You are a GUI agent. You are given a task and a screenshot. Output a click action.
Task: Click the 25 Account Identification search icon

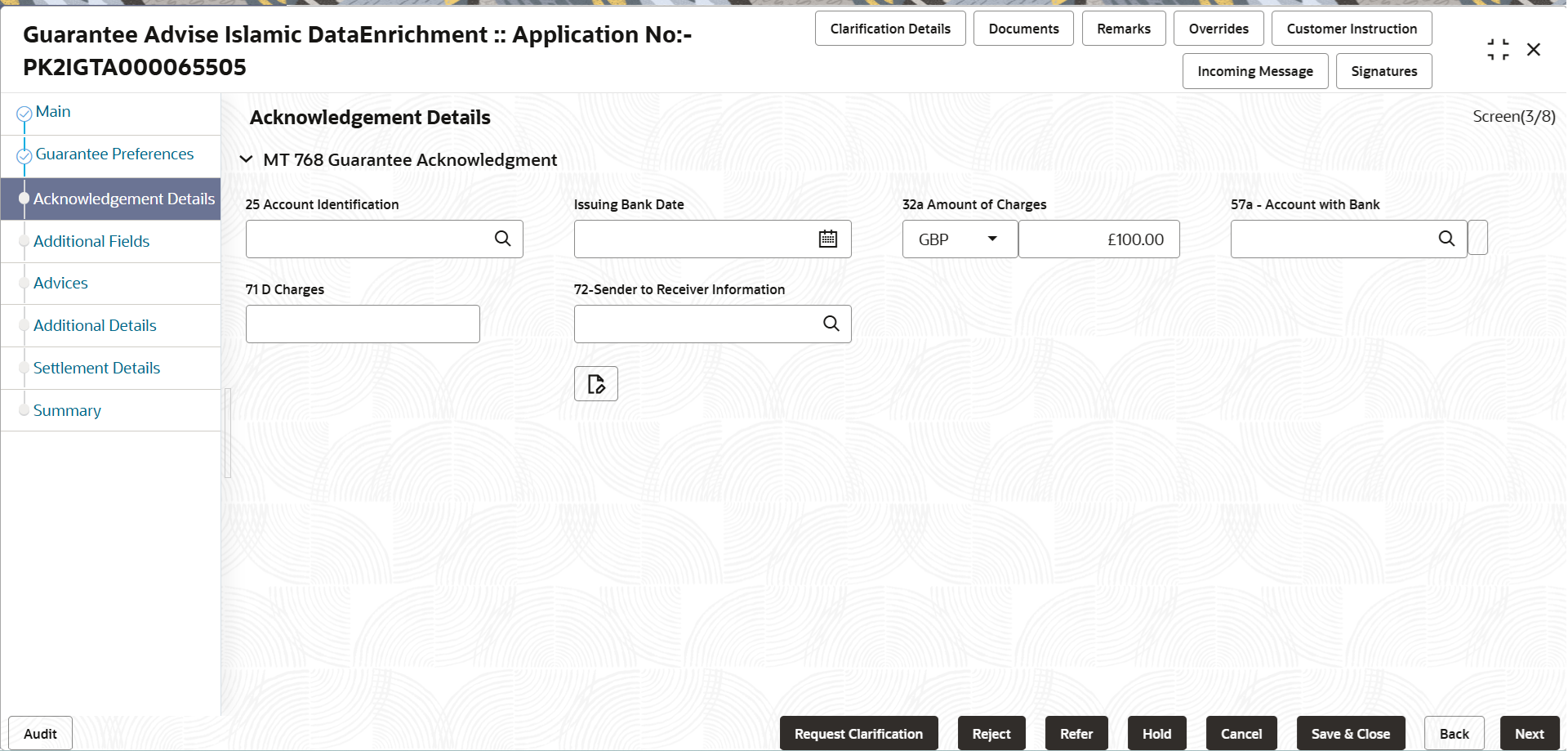pos(502,239)
